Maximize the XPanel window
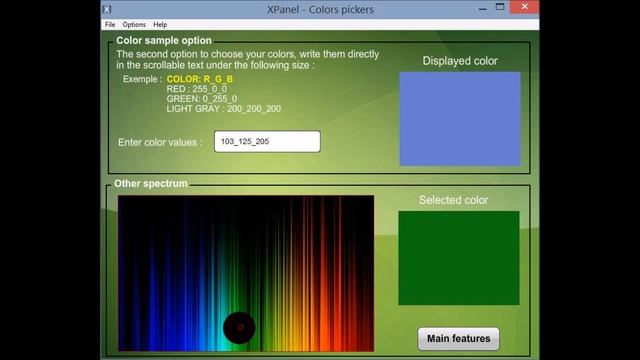 click(x=500, y=7)
